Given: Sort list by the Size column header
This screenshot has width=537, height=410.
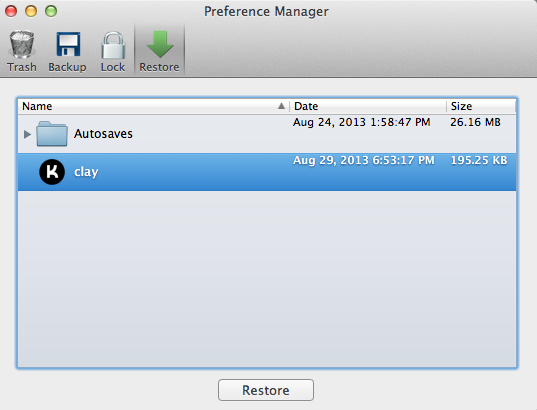Looking at the screenshot, I should tap(481, 106).
